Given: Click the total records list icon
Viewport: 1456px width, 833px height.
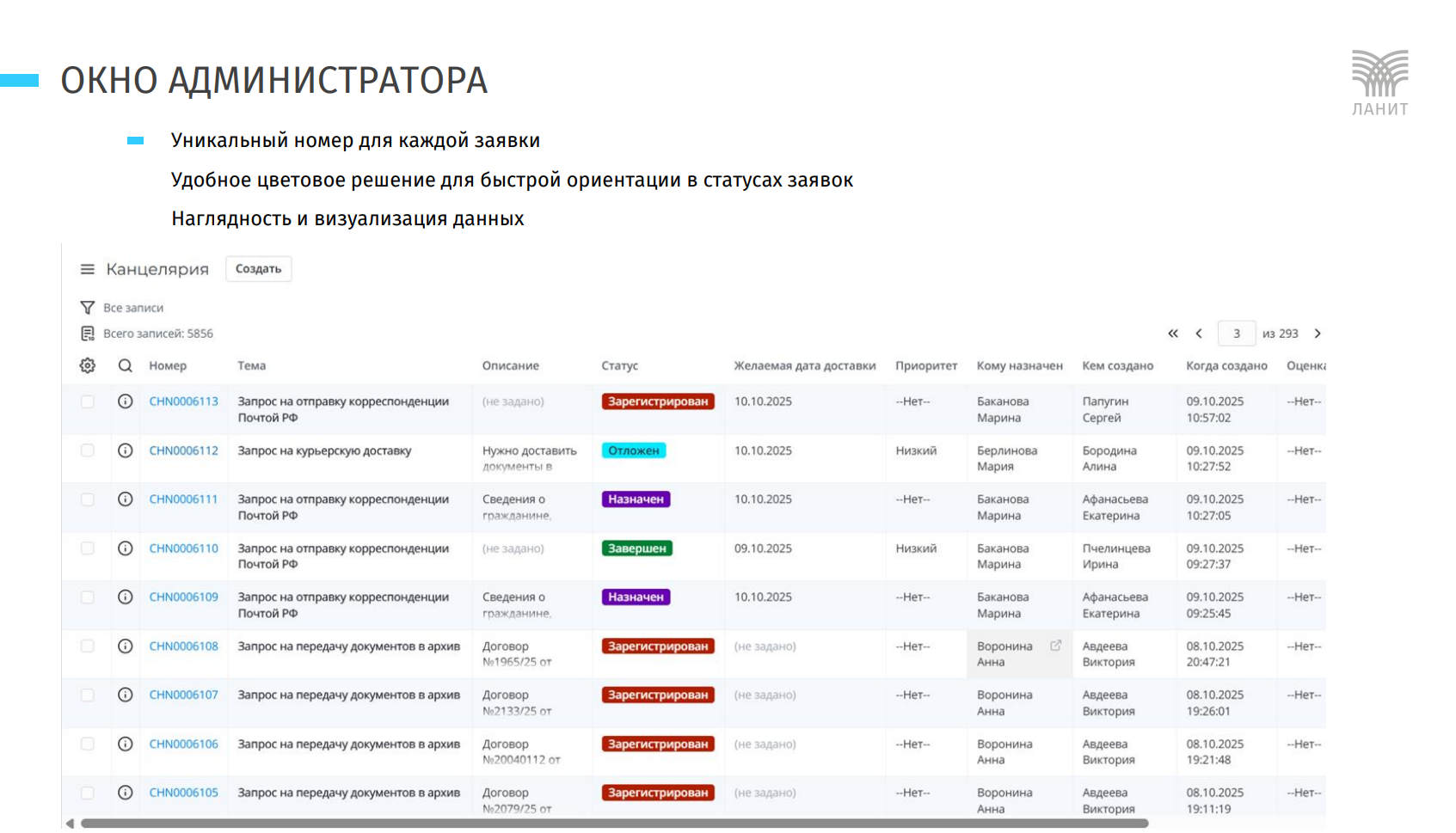Looking at the screenshot, I should [x=87, y=334].
